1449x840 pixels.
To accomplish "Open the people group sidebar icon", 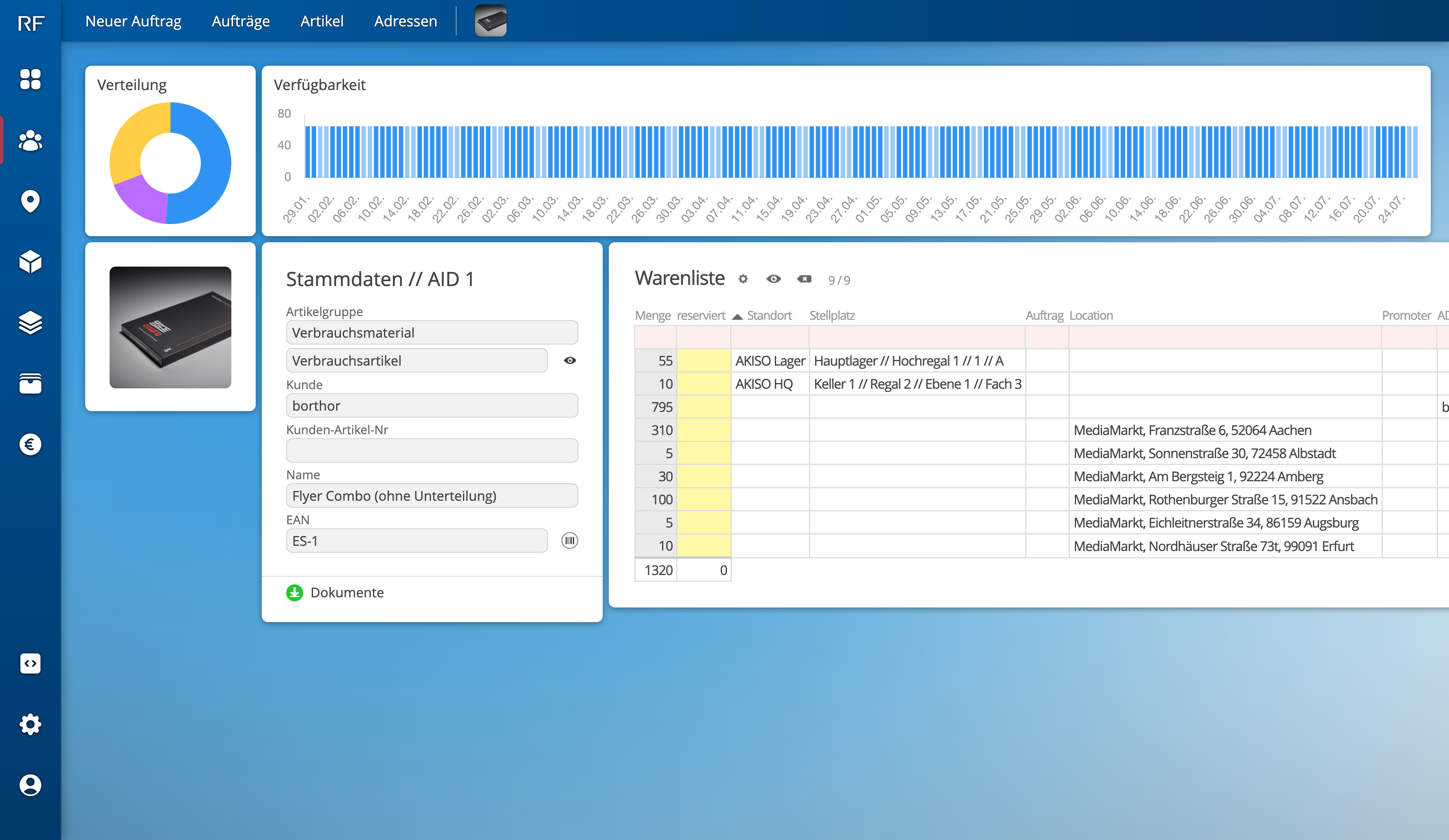I will point(30,140).
